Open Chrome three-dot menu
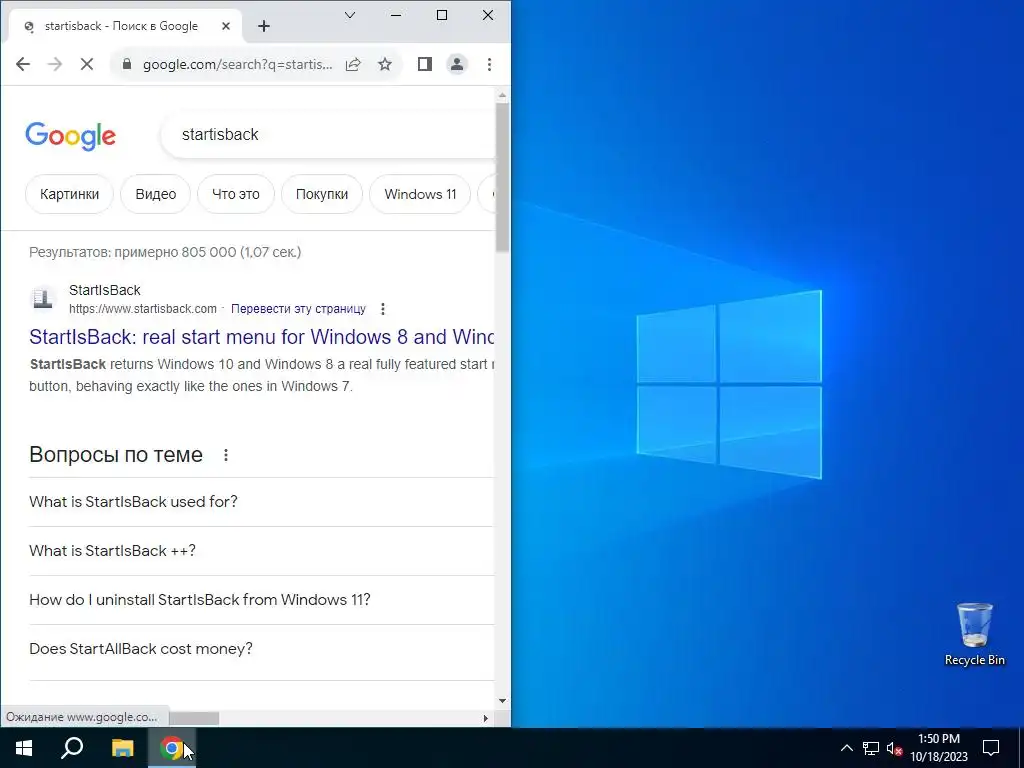 [x=489, y=64]
